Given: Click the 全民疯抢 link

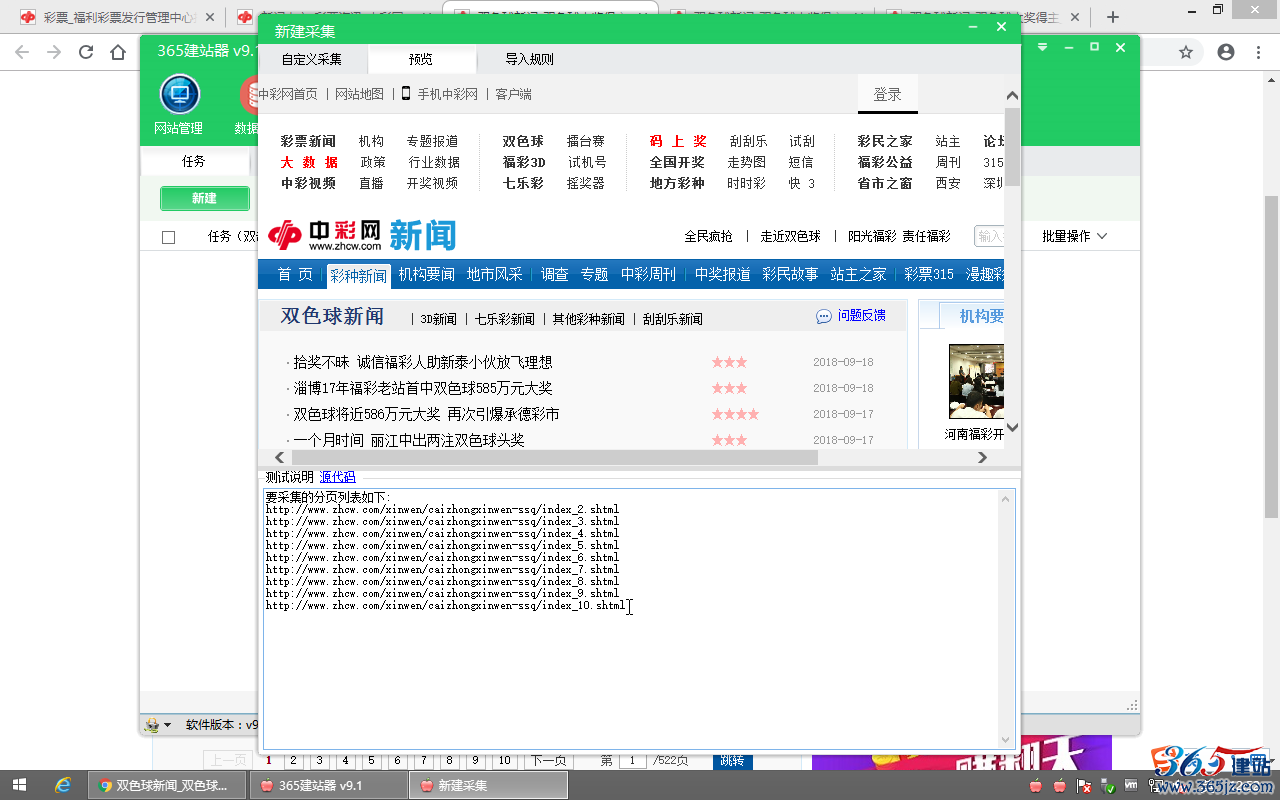Looking at the screenshot, I should click(x=708, y=236).
